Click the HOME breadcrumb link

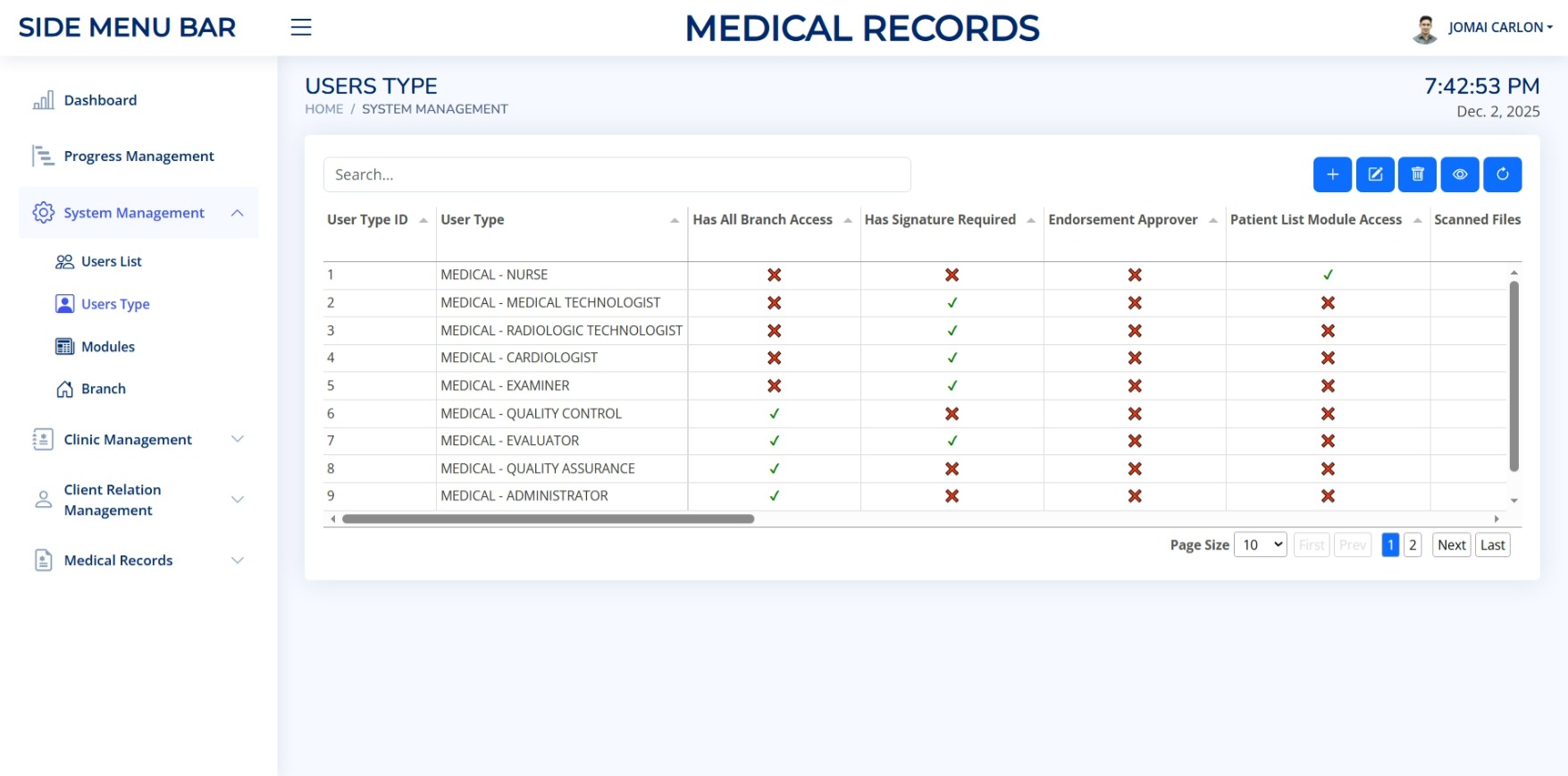[x=323, y=109]
